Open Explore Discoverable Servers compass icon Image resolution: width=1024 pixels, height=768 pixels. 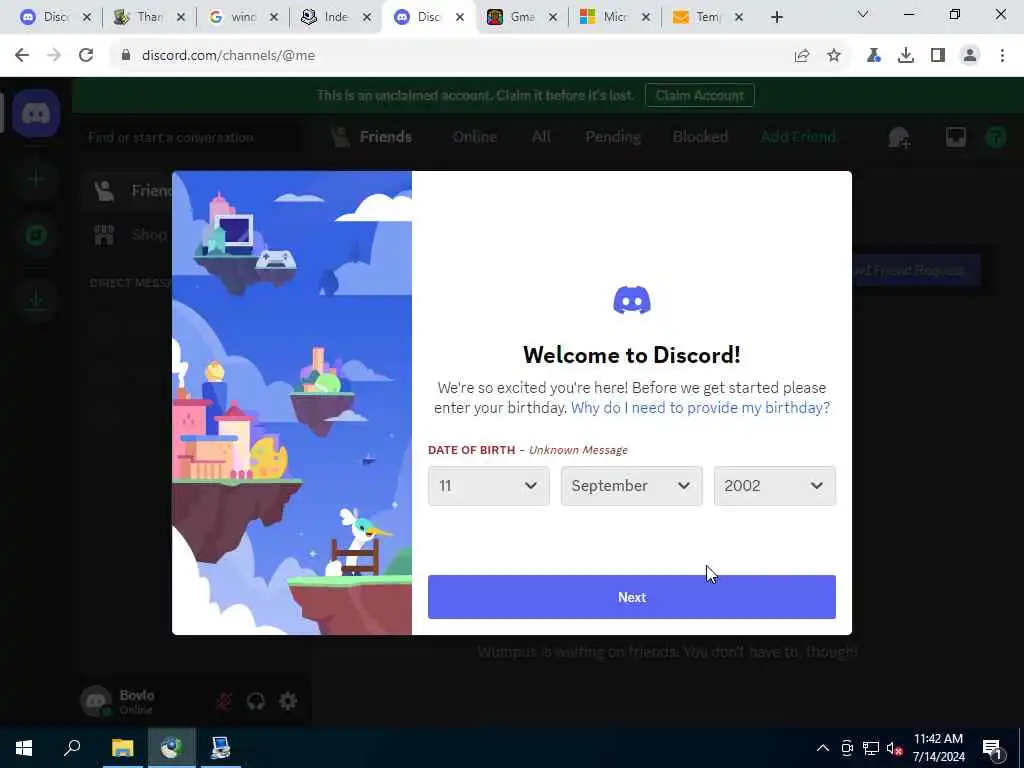36,234
